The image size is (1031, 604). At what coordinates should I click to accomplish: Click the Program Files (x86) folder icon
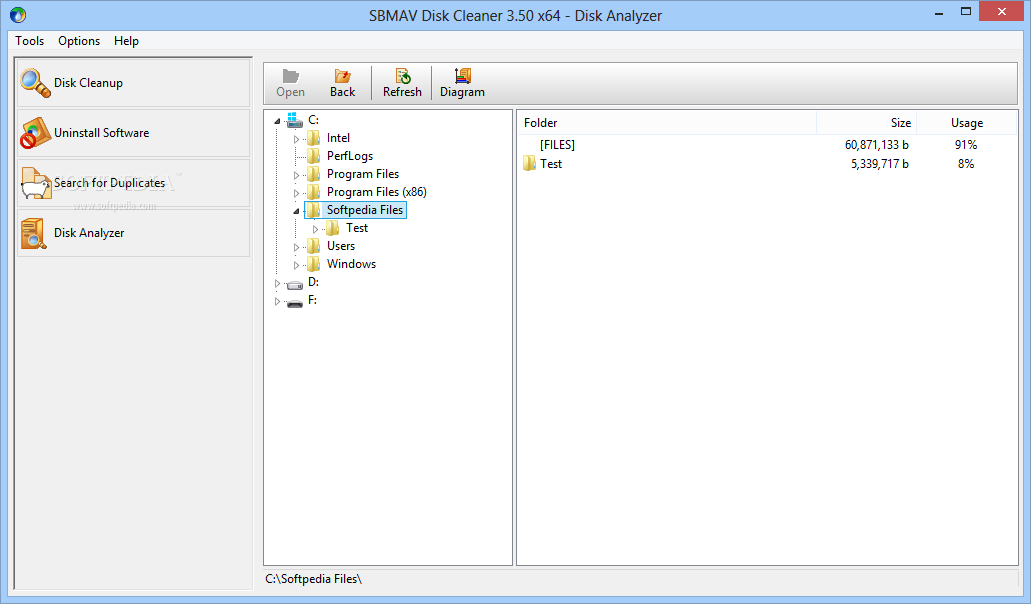coord(314,192)
